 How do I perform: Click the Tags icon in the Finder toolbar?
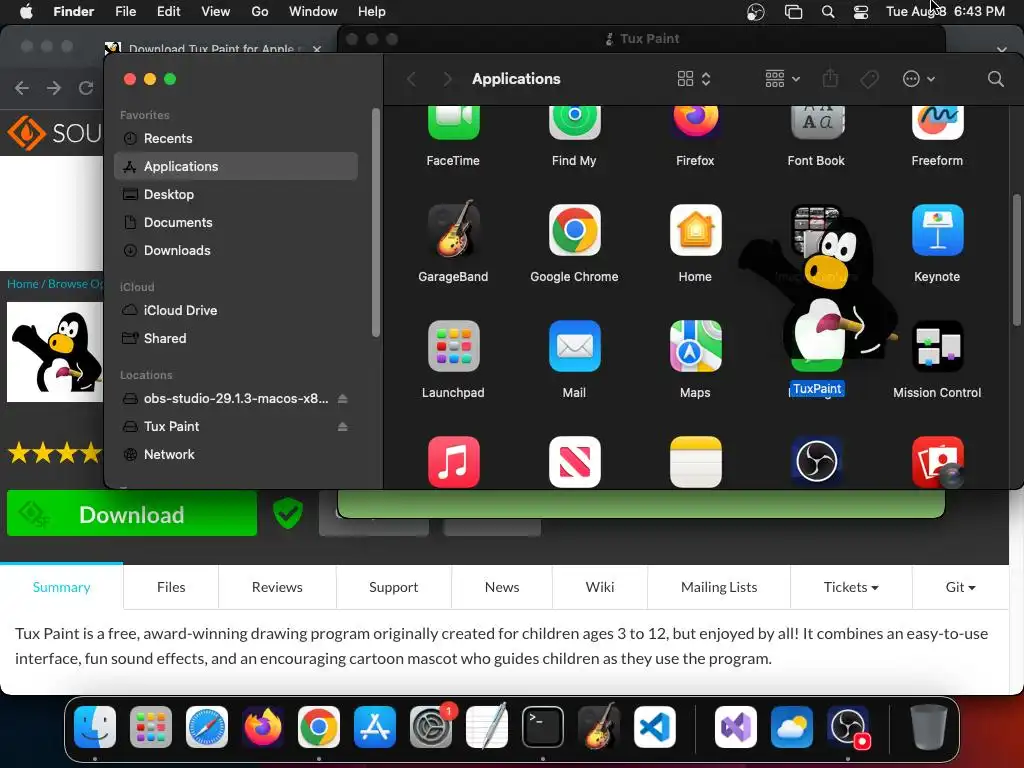coord(869,79)
